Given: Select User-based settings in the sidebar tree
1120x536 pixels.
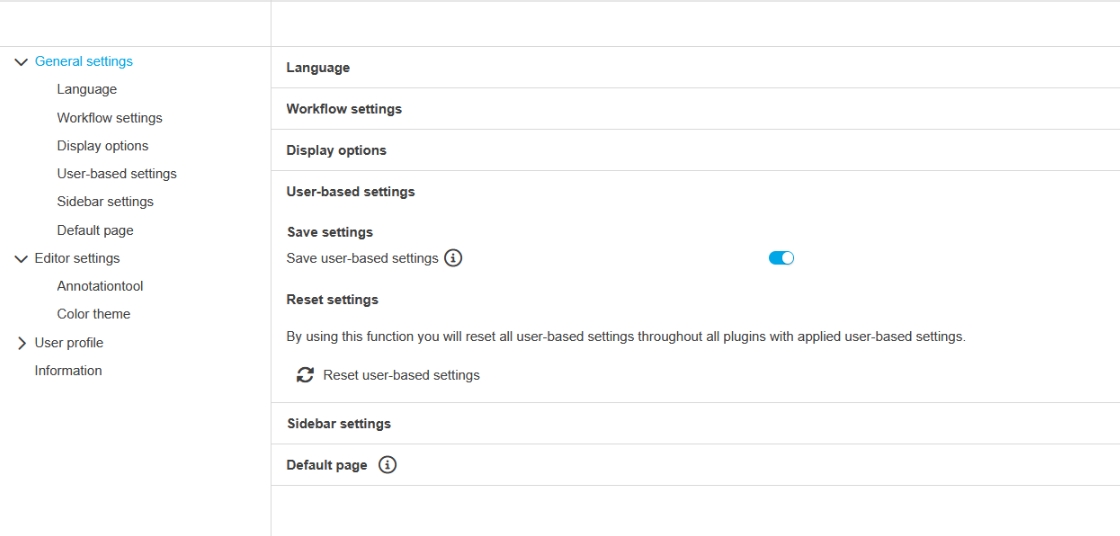Looking at the screenshot, I should coord(116,174).
